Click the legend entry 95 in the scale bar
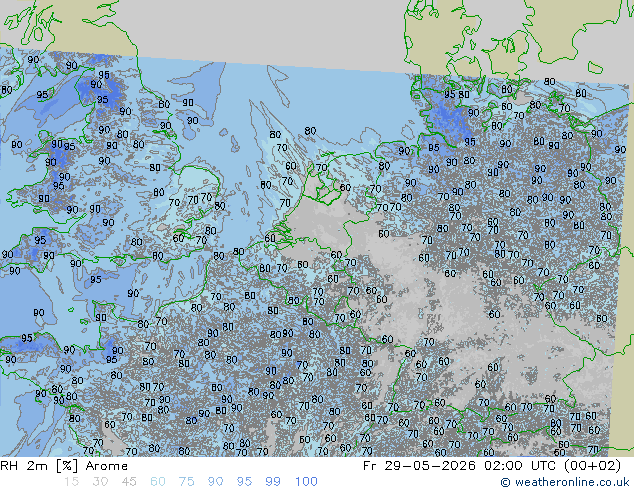The width and height of the screenshot is (634, 490). coord(244,482)
